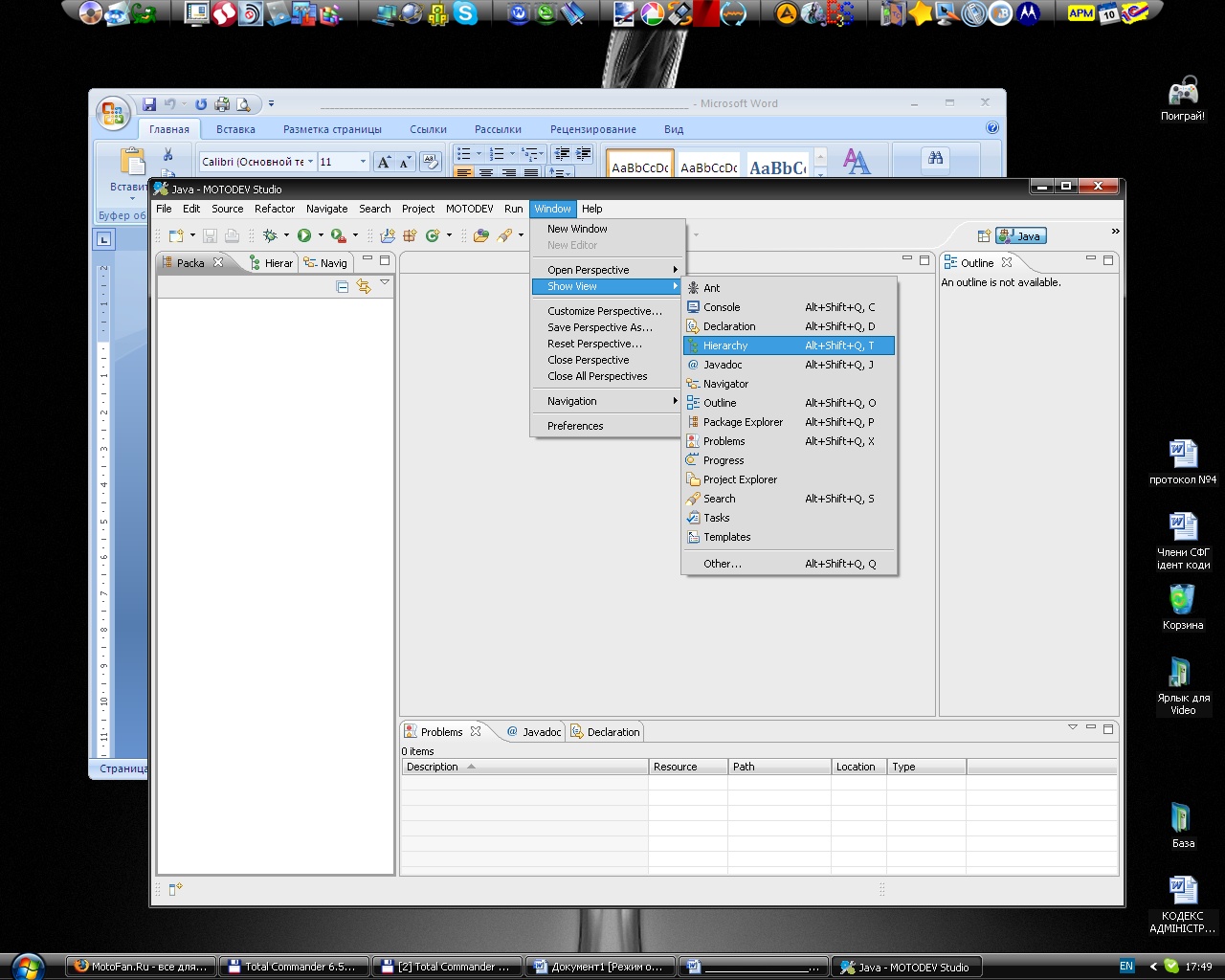Close the Problems view tab
1225x980 pixels.
pyautogui.click(x=476, y=731)
